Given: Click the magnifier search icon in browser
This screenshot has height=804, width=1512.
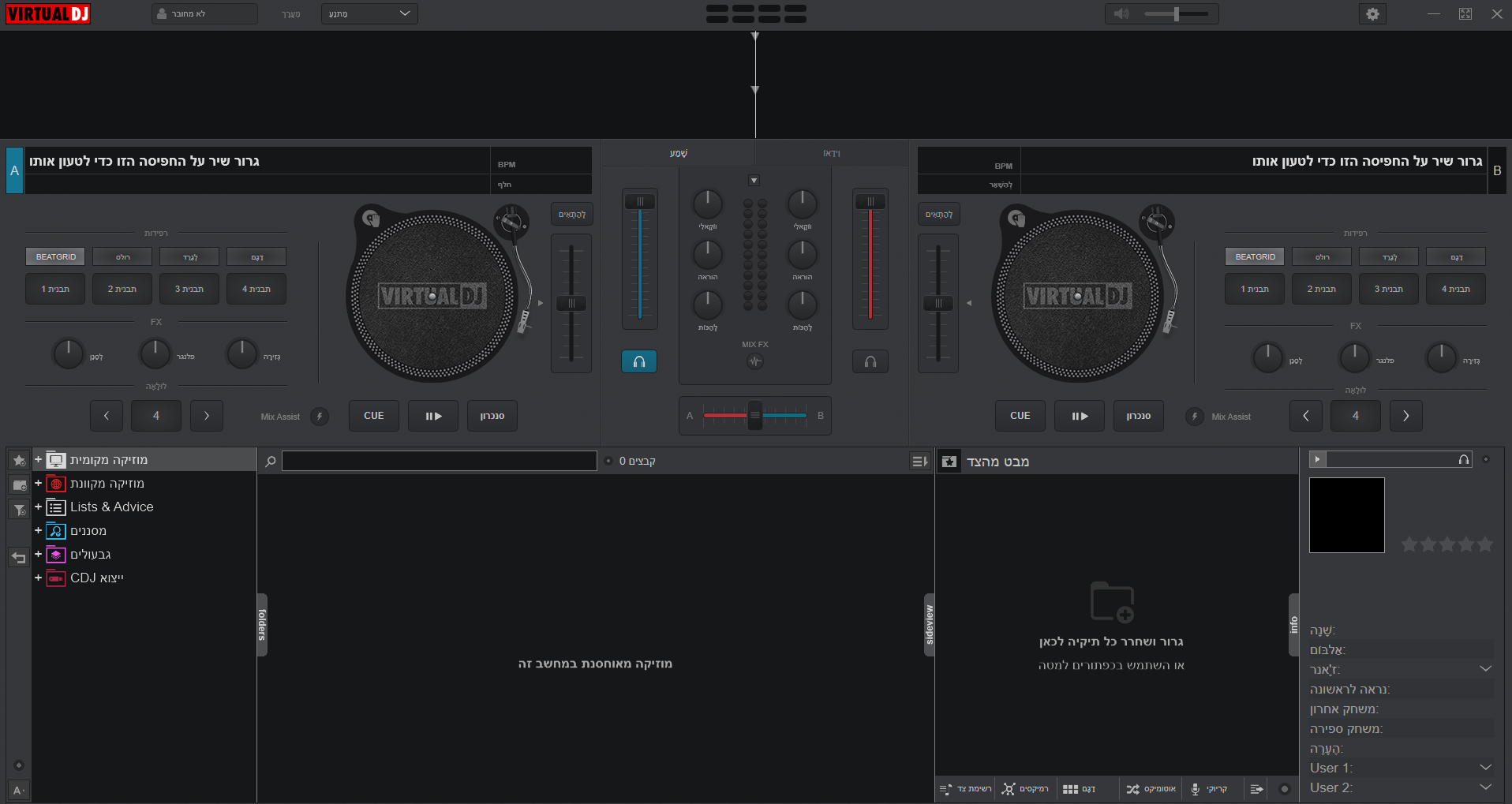Looking at the screenshot, I should 271,461.
